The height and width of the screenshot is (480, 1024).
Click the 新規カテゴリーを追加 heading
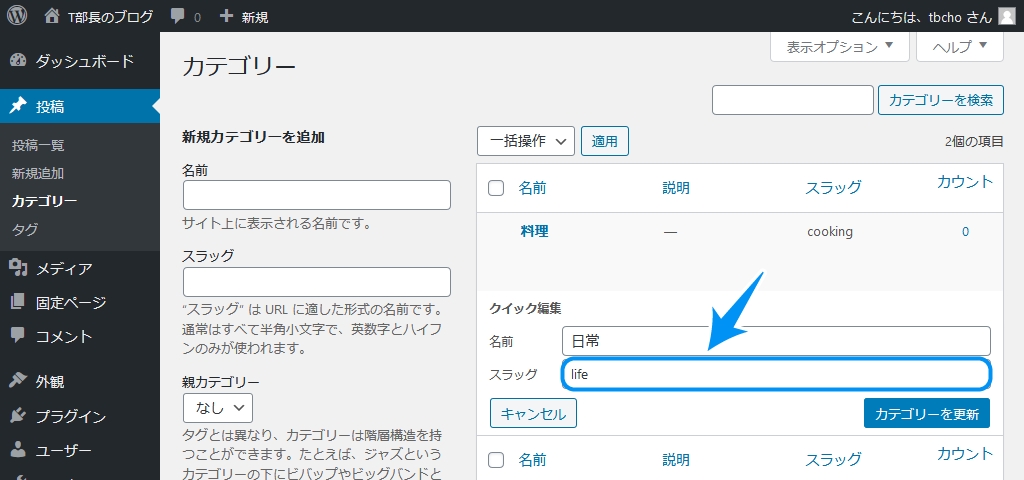pyautogui.click(x=253, y=137)
